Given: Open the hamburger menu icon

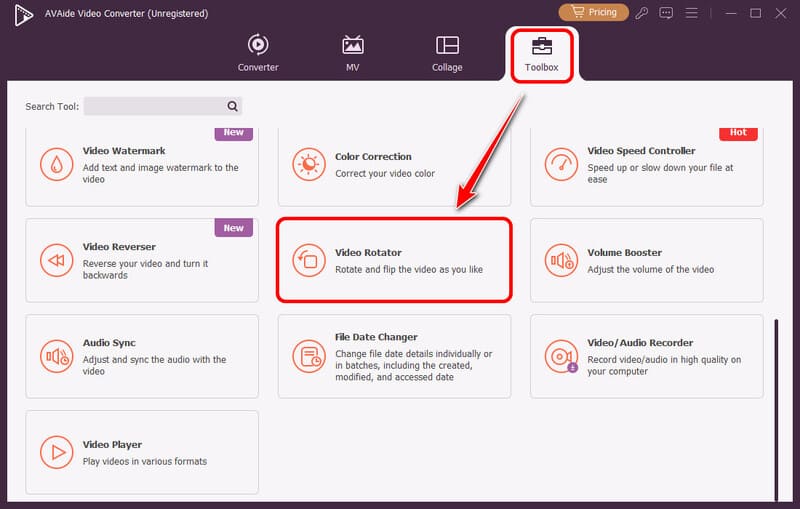Looking at the screenshot, I should click(x=691, y=13).
